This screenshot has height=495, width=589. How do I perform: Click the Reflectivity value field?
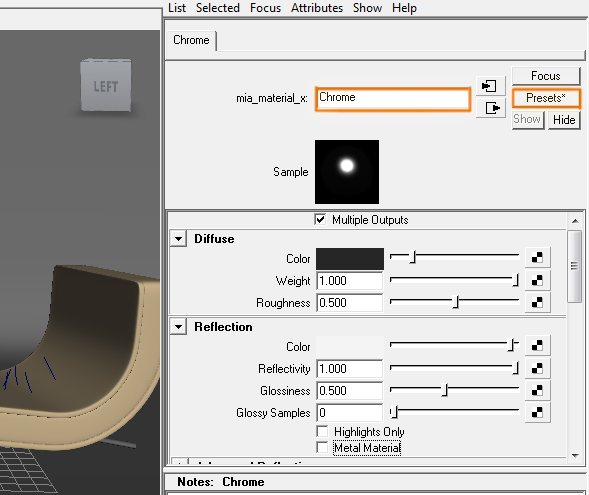click(x=350, y=368)
